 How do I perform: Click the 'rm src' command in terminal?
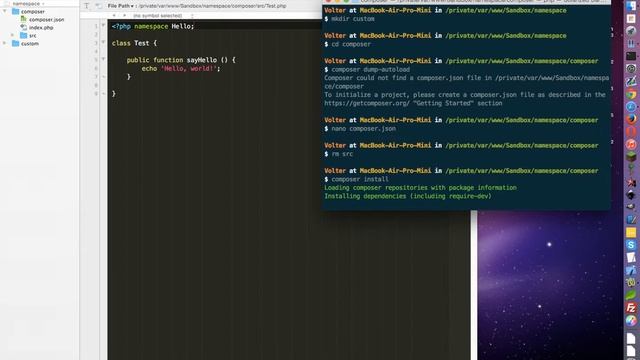pyautogui.click(x=342, y=154)
